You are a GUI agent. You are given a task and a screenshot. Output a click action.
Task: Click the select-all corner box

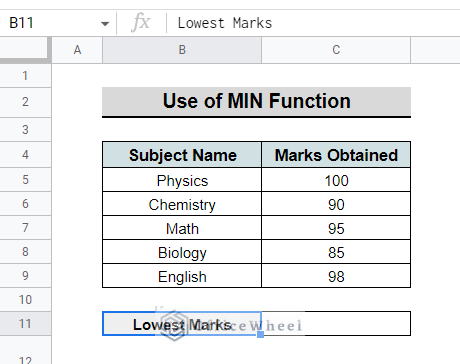coord(25,50)
